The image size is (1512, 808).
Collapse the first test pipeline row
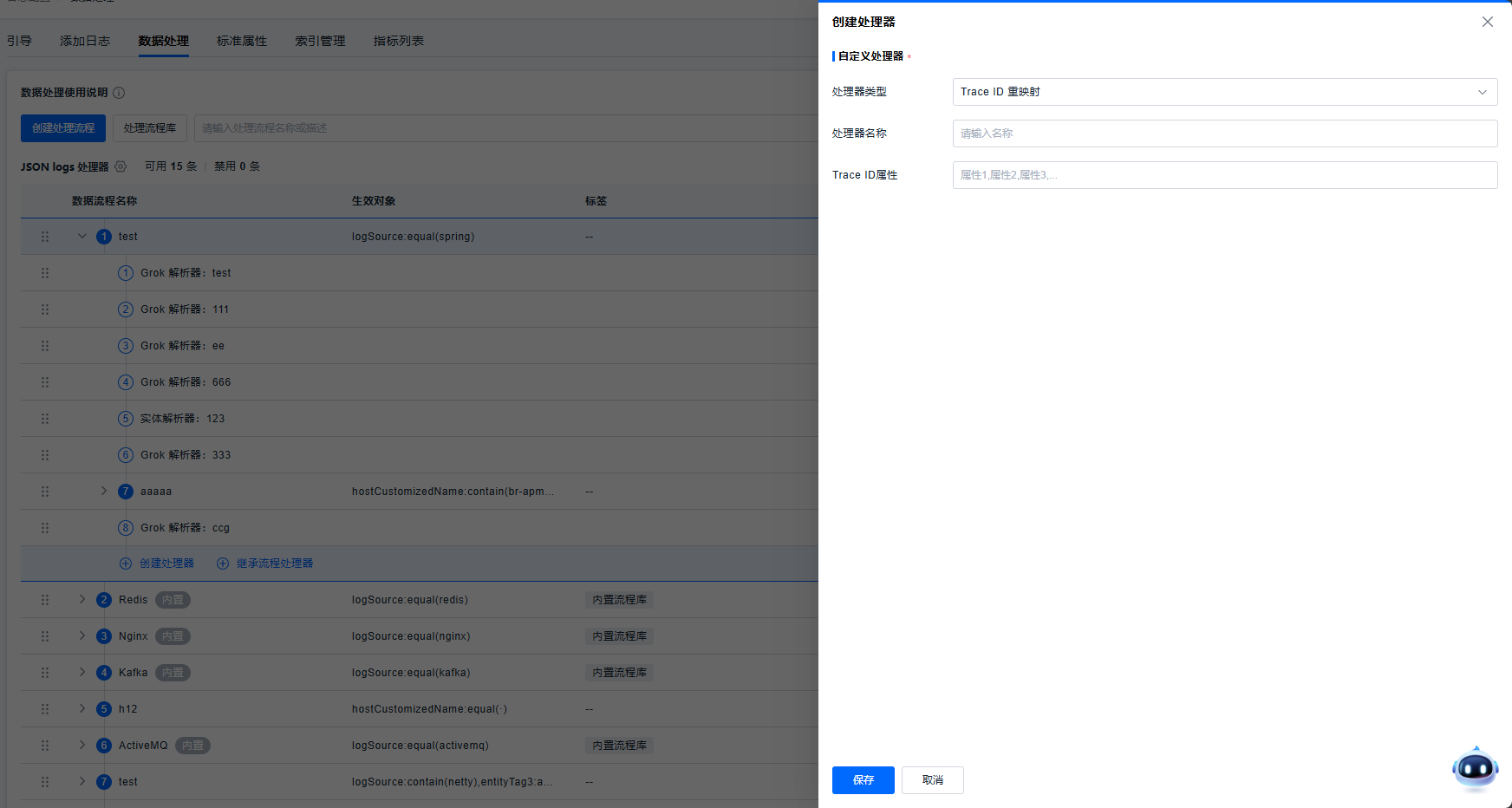[82, 237]
